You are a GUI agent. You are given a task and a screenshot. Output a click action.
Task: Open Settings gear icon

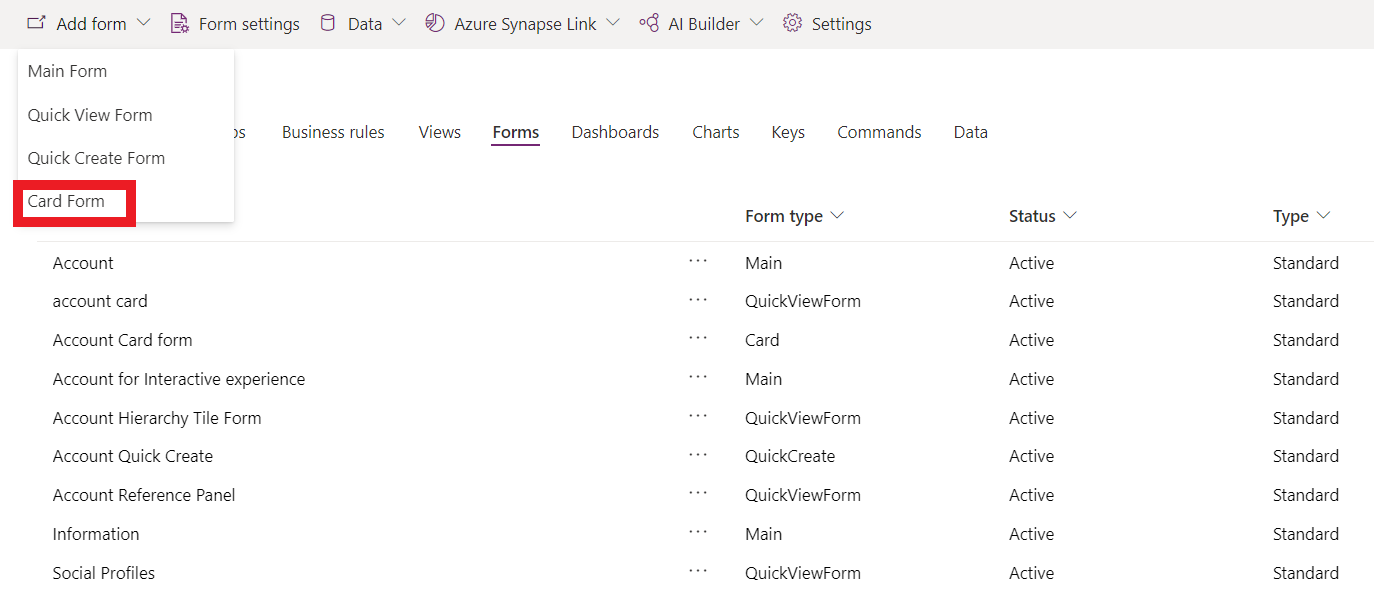coord(793,23)
